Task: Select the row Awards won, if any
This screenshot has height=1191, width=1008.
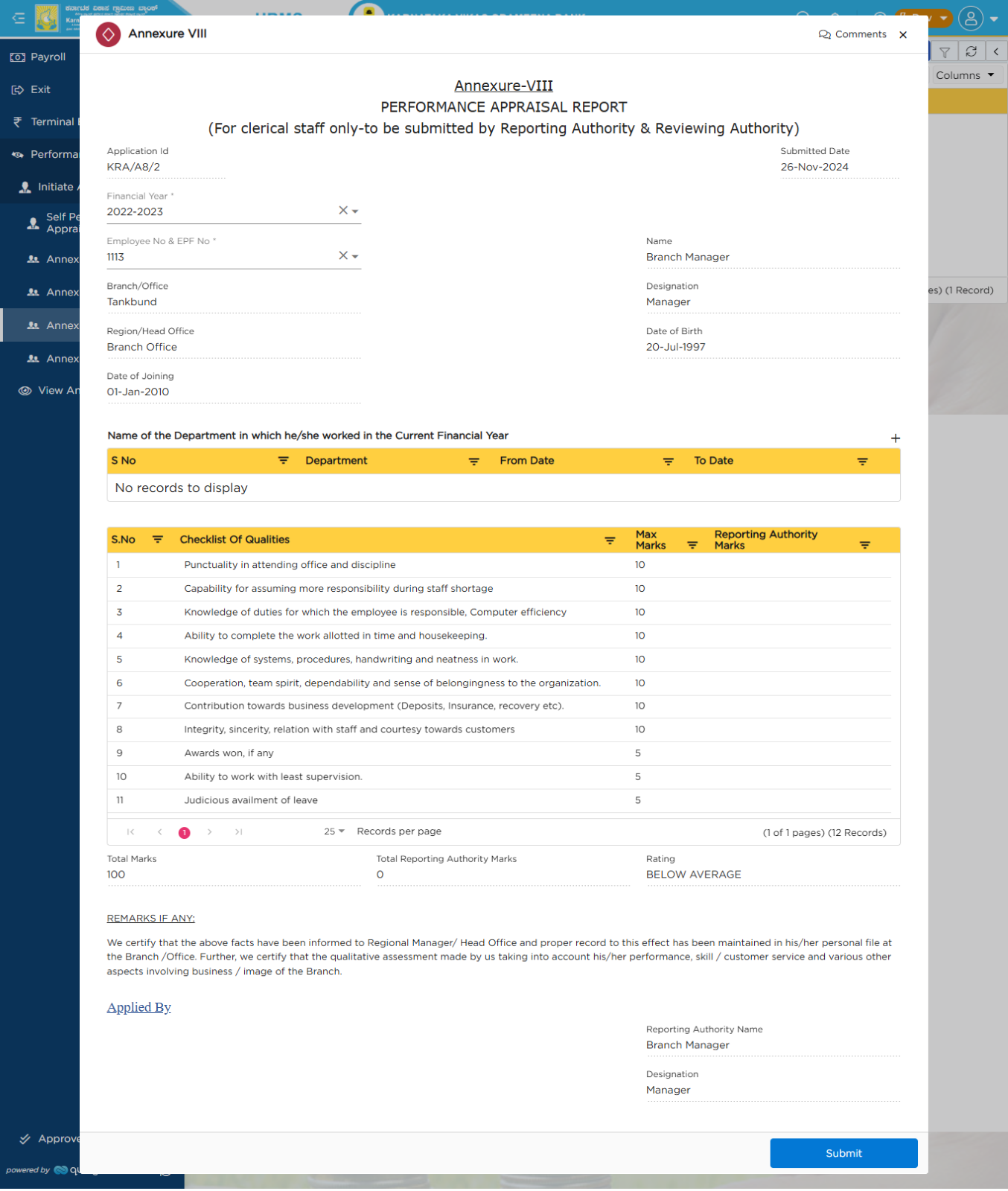Action: [500, 753]
